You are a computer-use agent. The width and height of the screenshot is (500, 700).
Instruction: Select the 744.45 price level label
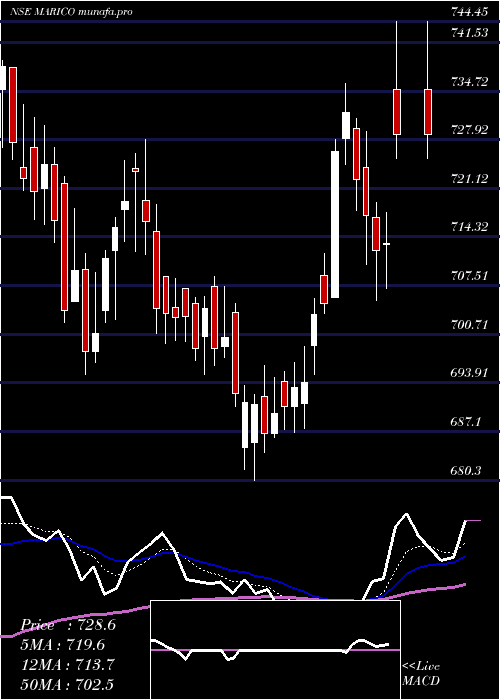tap(469, 12)
